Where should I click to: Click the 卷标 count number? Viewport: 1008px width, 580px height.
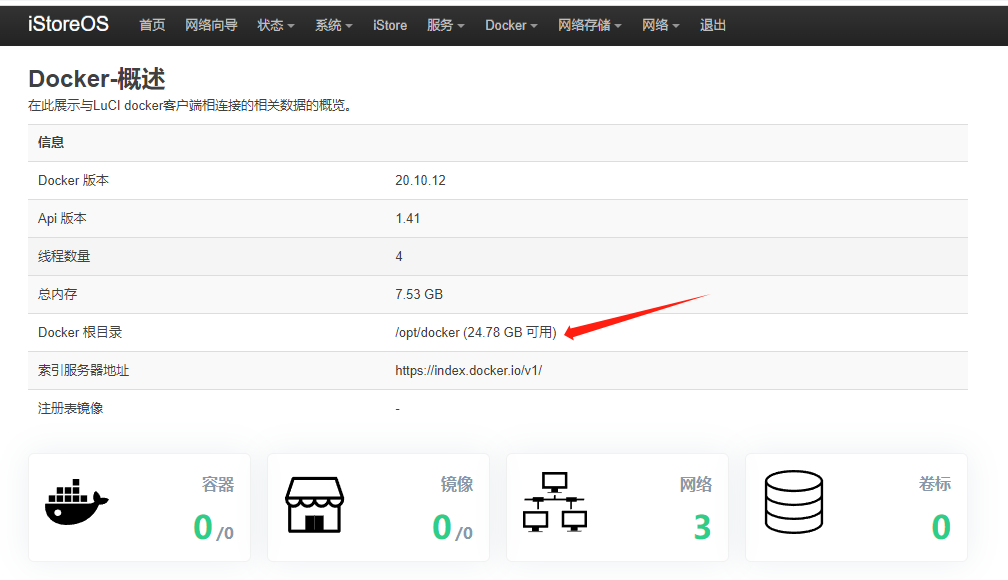click(940, 527)
